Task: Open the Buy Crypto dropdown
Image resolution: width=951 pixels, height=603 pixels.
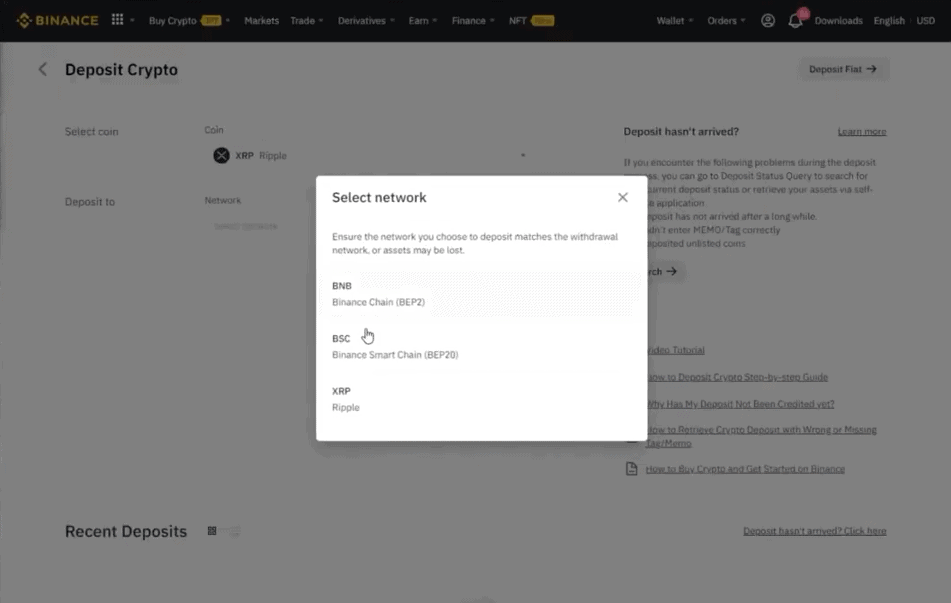Action: pos(189,21)
